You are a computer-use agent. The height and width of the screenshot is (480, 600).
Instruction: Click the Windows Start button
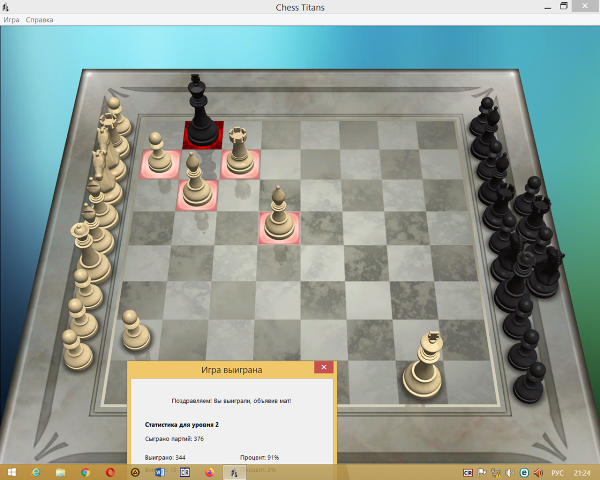tap(10, 472)
